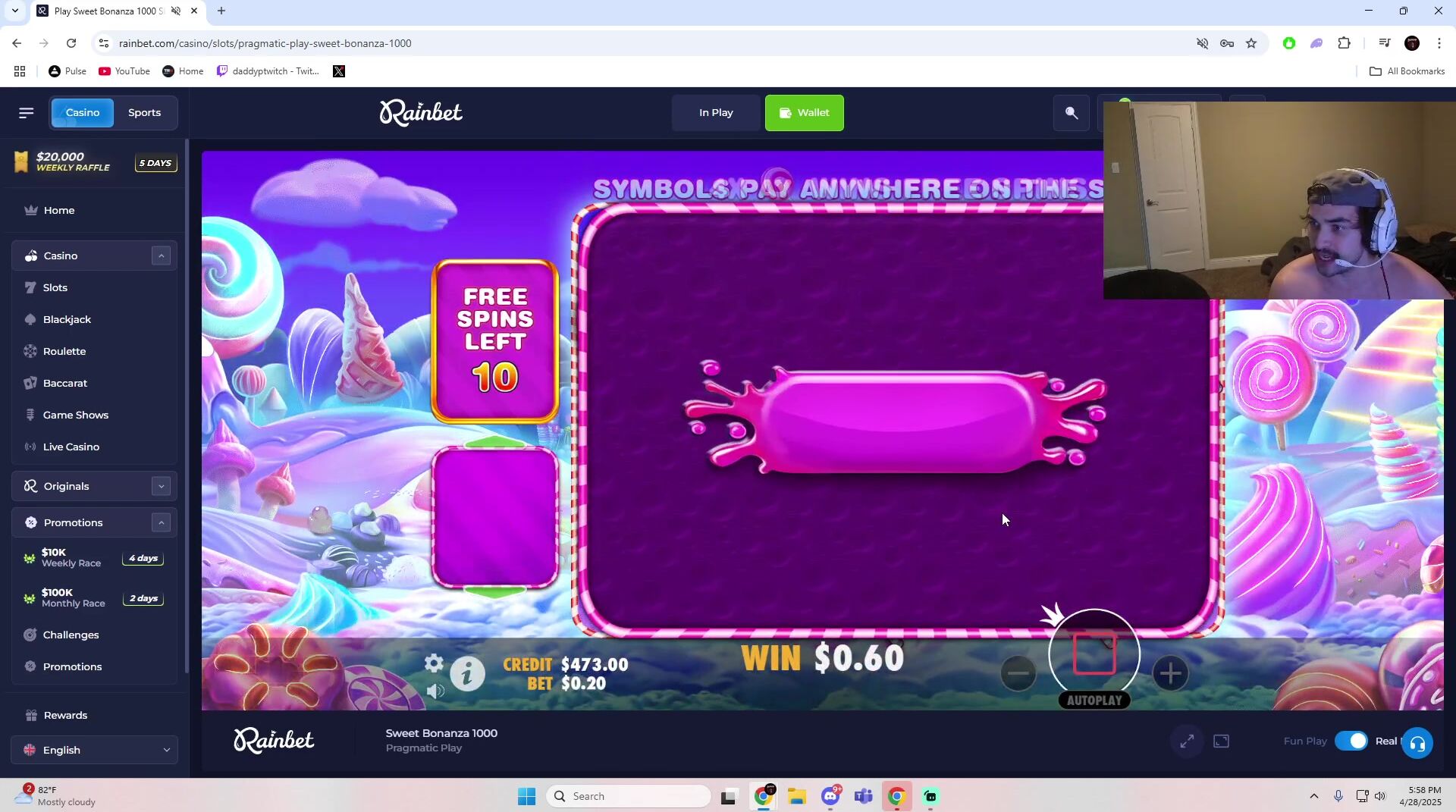This screenshot has height=812, width=1456.
Task: Decrease the bet with minus button
Action: coord(1018,673)
